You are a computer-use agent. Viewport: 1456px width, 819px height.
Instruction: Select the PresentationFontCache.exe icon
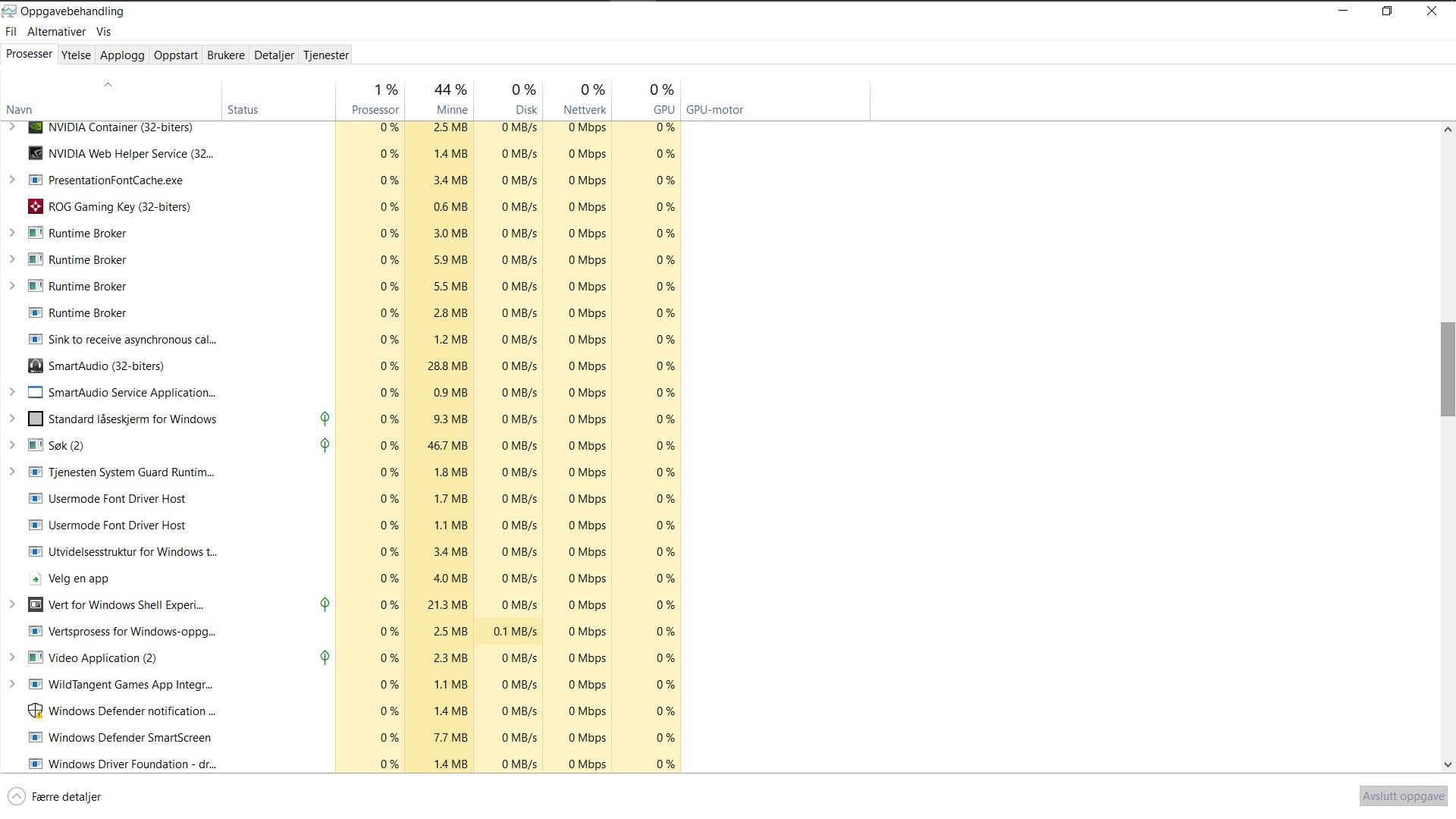pyautogui.click(x=35, y=180)
